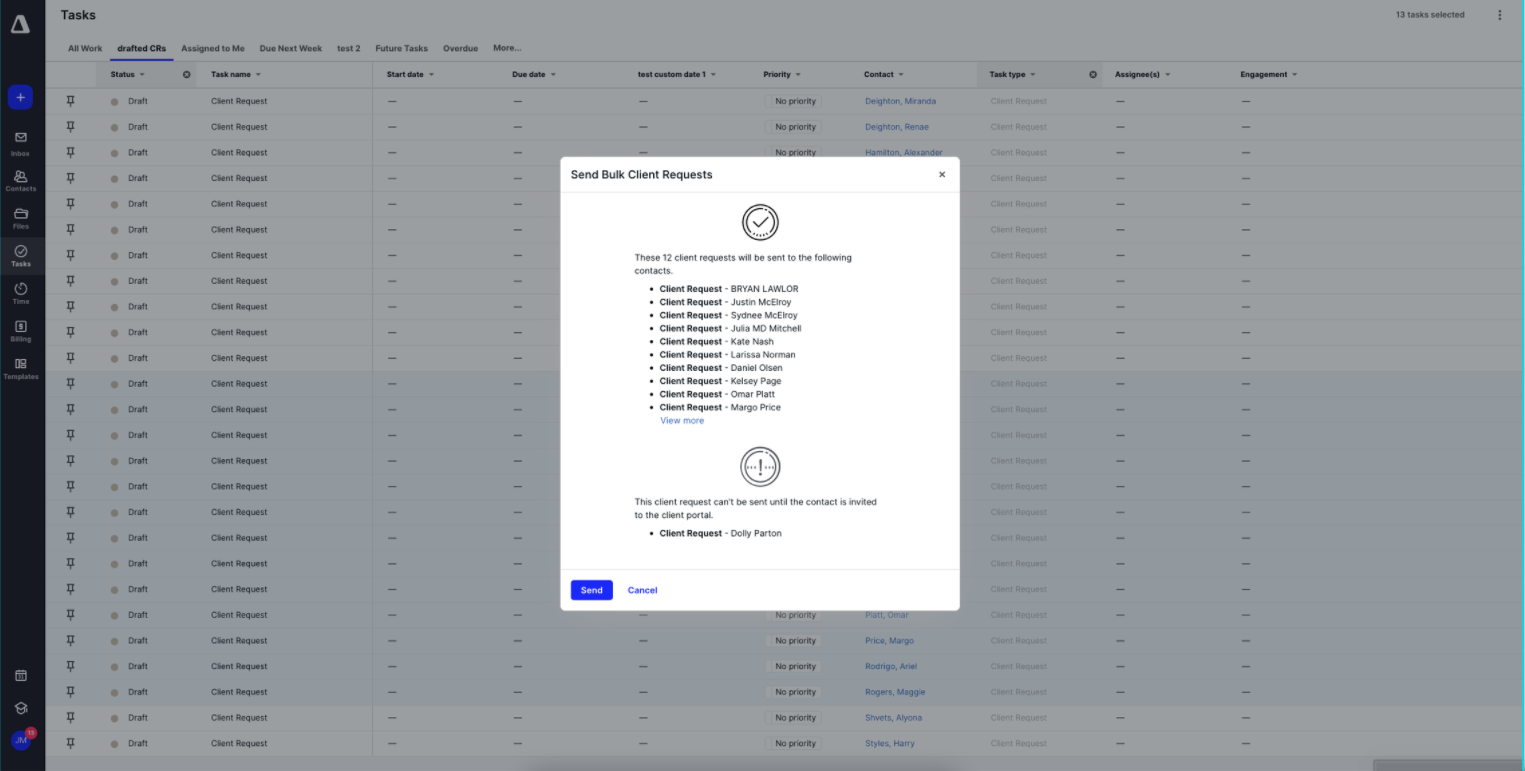The image size is (1525, 771).
Task: Open the calendar icon in sidebar bottom
Action: [20, 675]
